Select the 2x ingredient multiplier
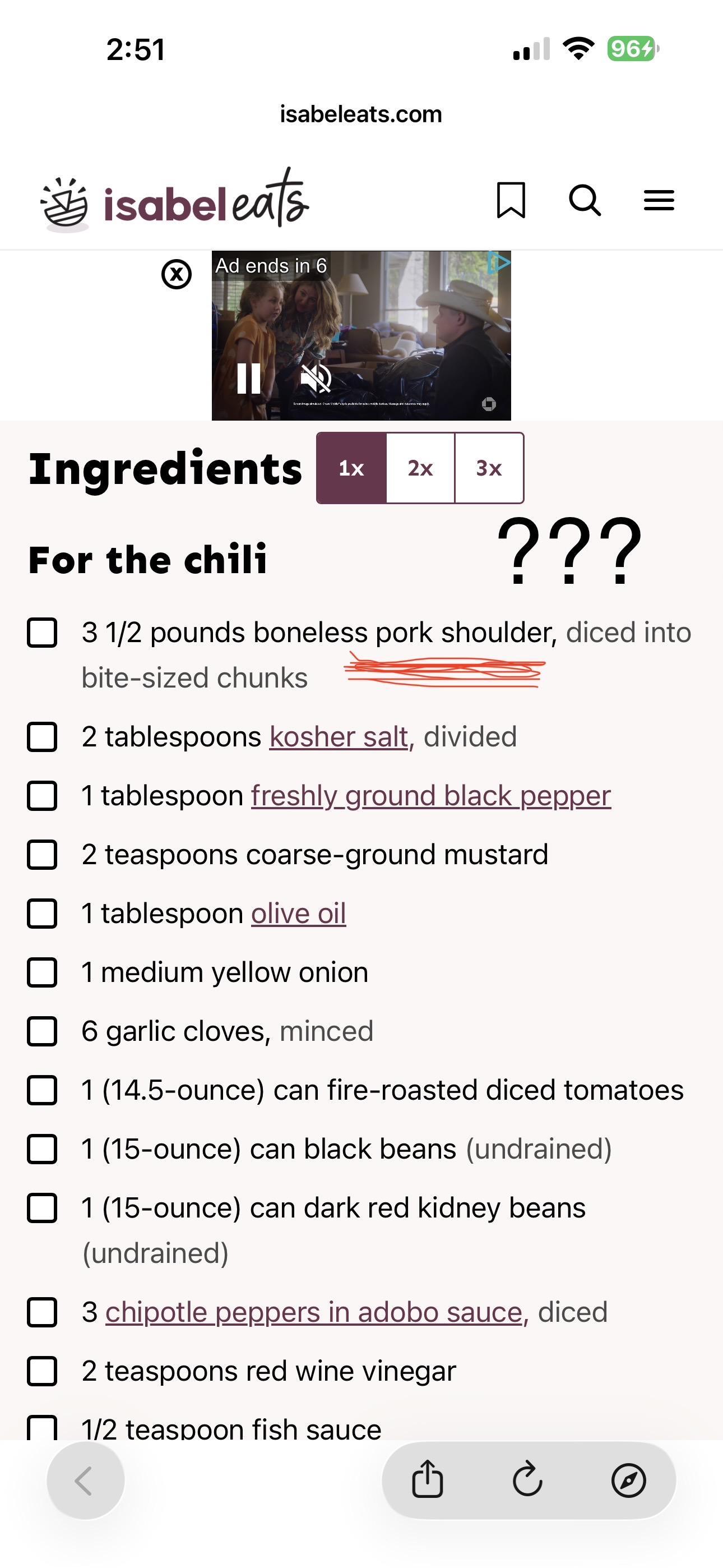Screen dimensions: 723x1568 tap(420, 468)
